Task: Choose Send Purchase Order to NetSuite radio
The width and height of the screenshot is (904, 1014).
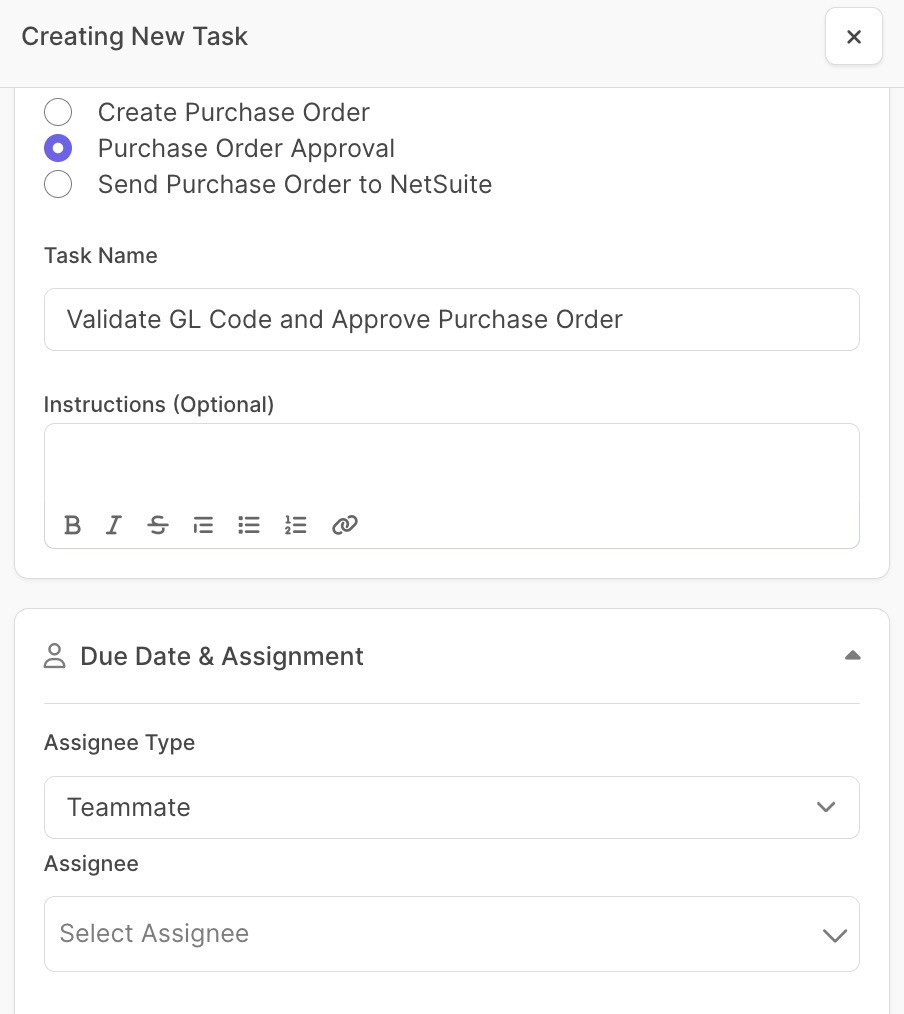Action: coord(58,184)
